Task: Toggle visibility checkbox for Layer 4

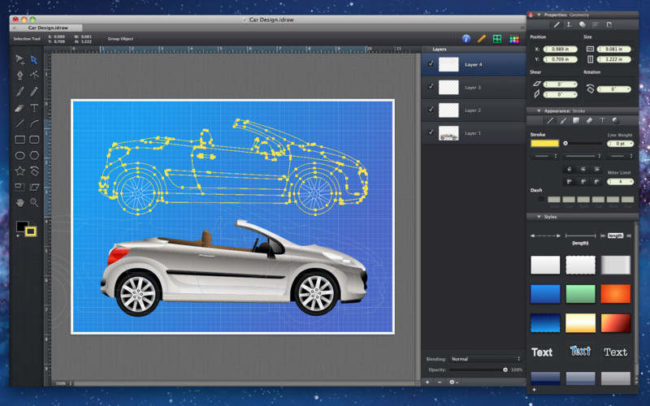Action: tap(430, 64)
